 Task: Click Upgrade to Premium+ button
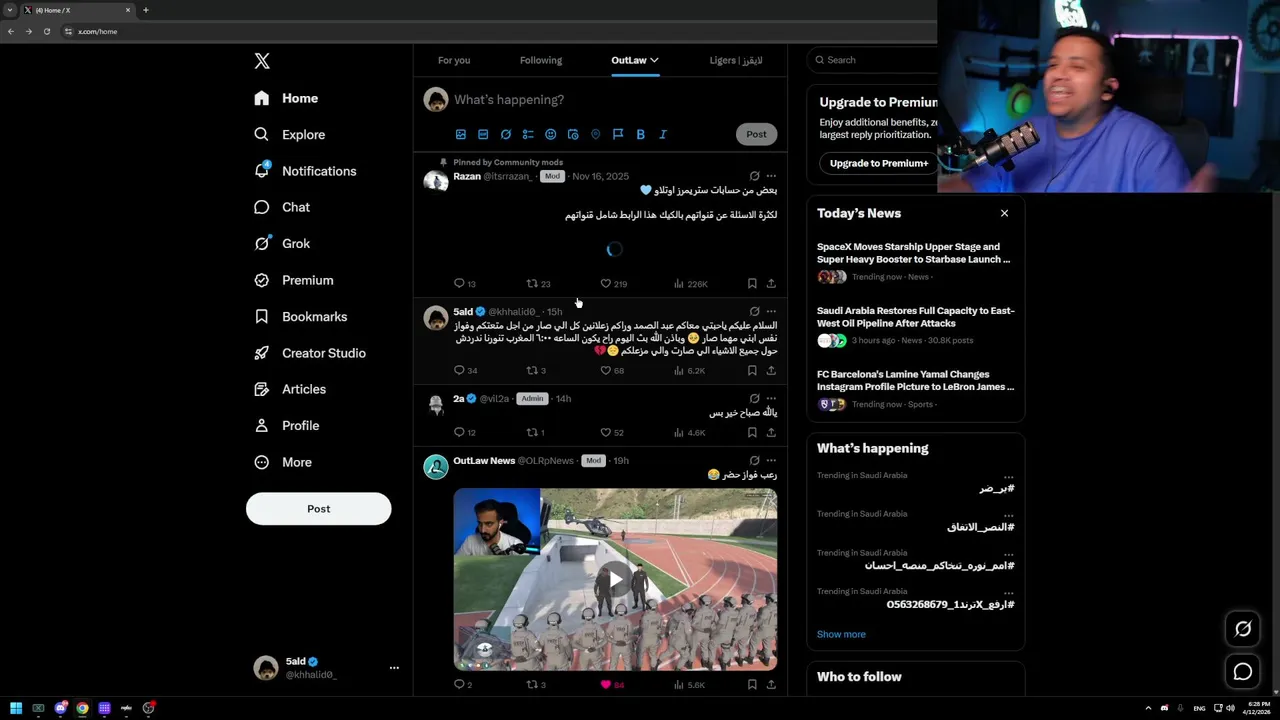(x=879, y=163)
